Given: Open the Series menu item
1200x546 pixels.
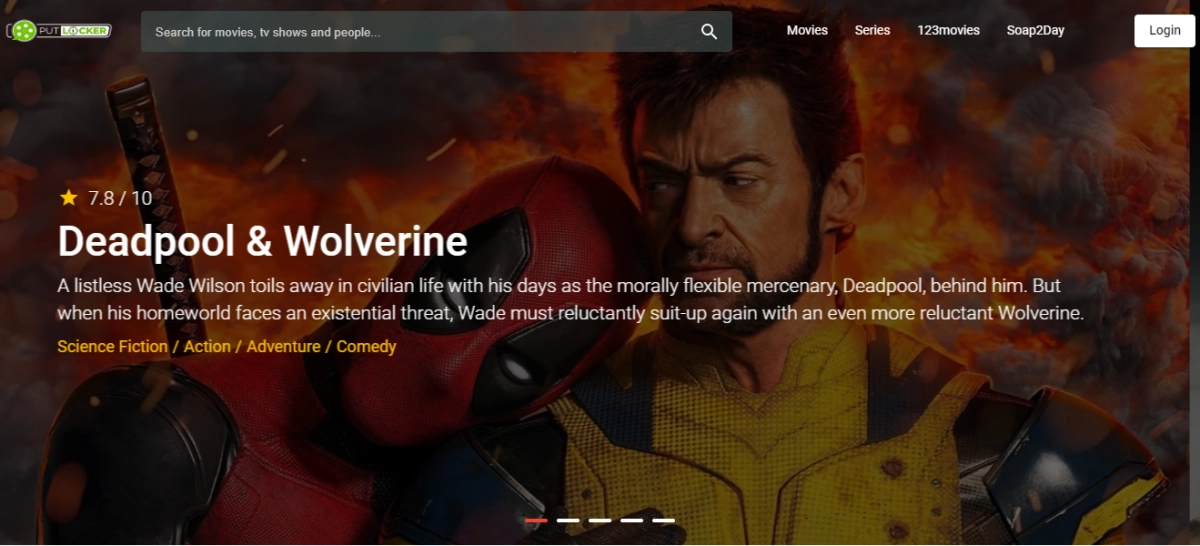Looking at the screenshot, I should click(x=872, y=30).
